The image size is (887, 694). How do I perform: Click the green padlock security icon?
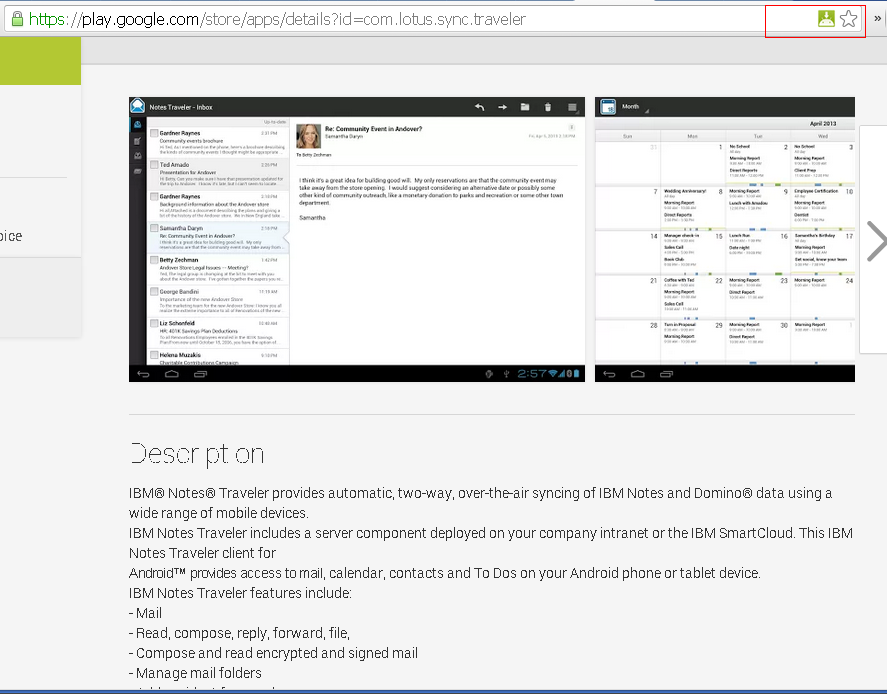point(18,19)
